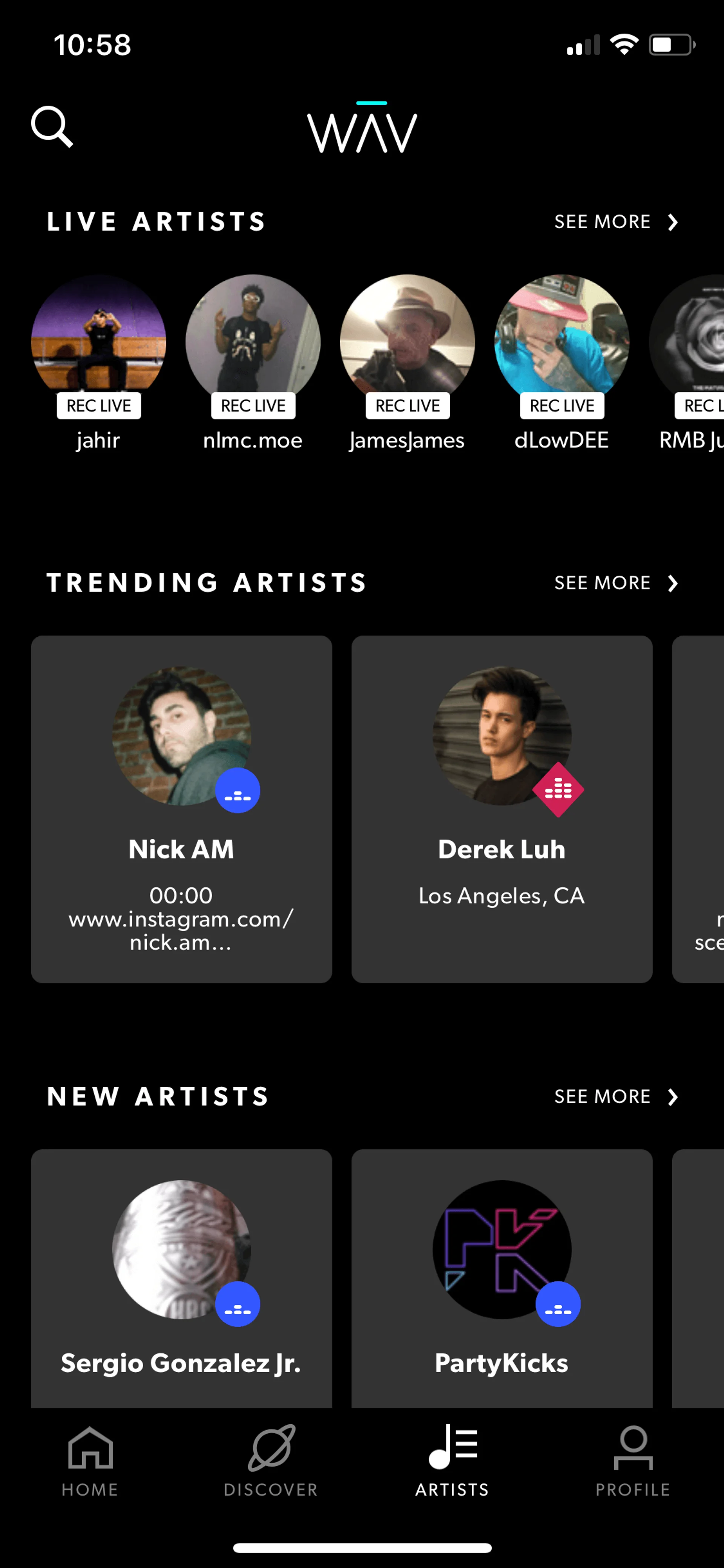
Task: Expand New Artists with See More
Action: click(x=616, y=1097)
